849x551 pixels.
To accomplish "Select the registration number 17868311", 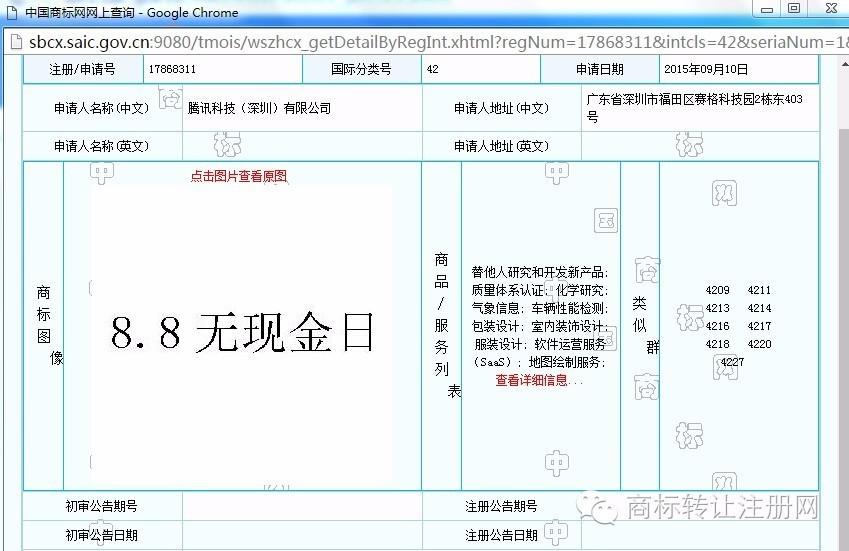I will pyautogui.click(x=172, y=70).
